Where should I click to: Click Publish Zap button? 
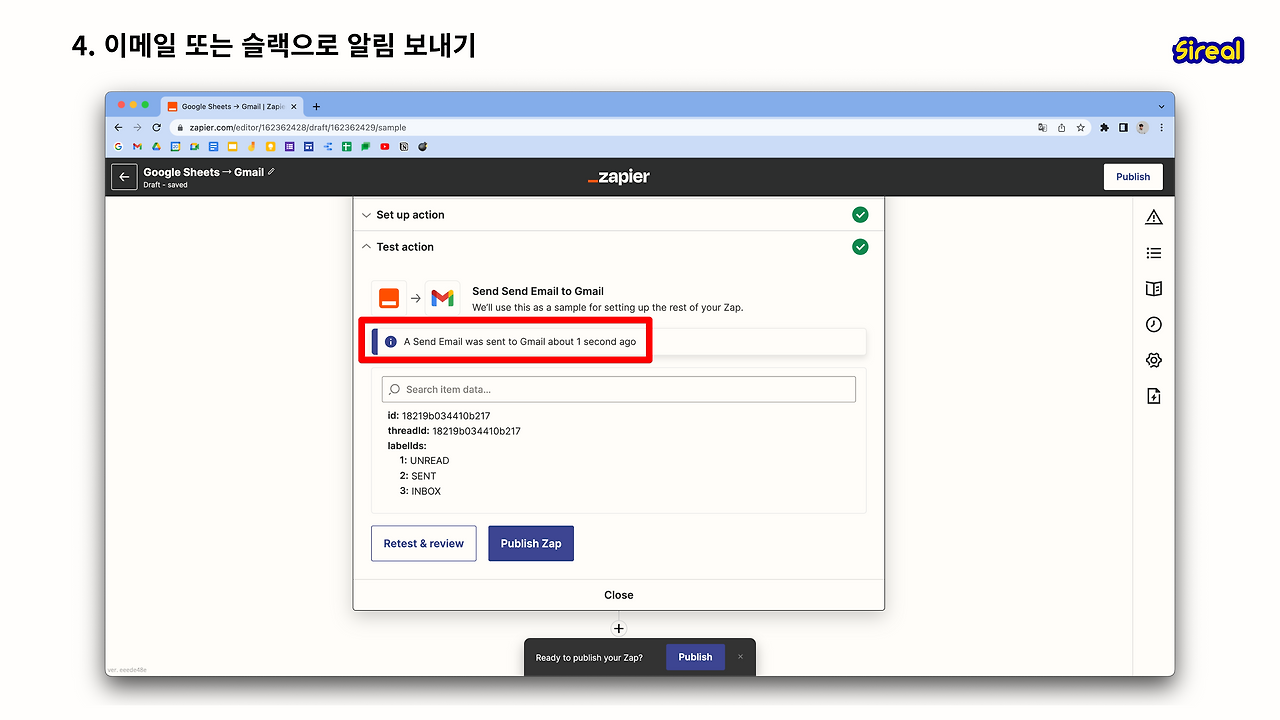coord(531,543)
